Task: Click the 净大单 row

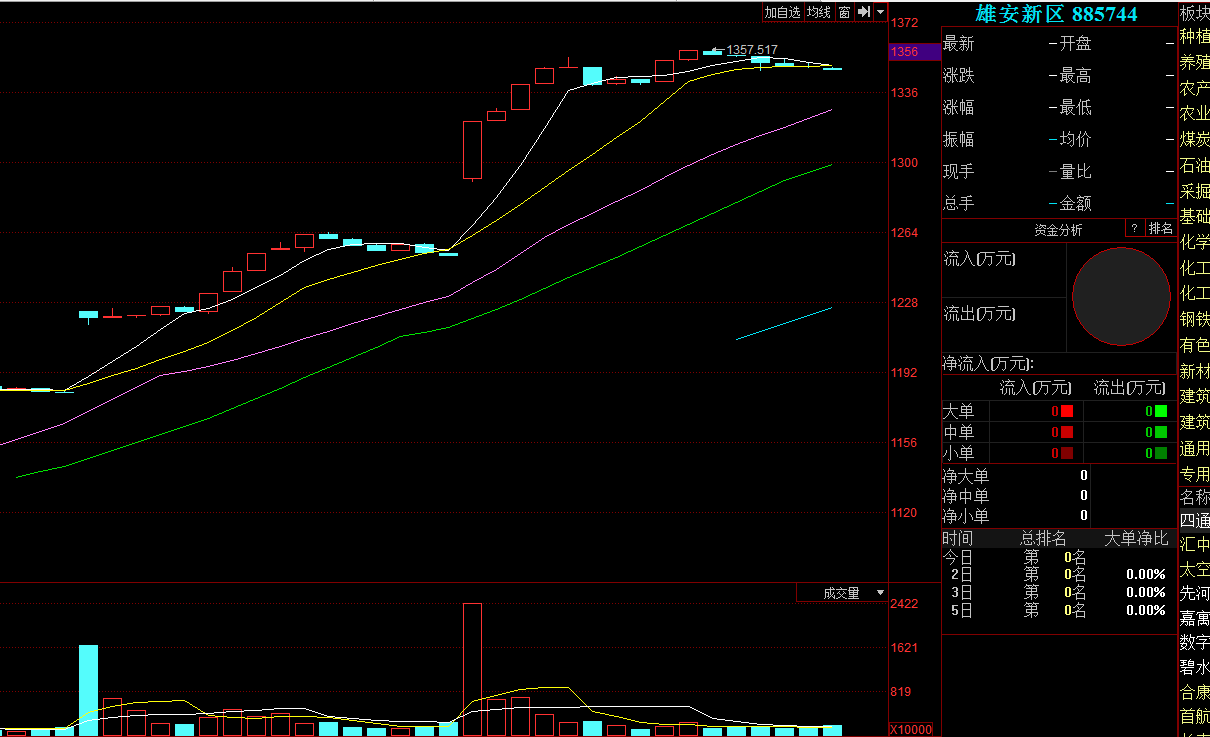Action: (x=1015, y=476)
